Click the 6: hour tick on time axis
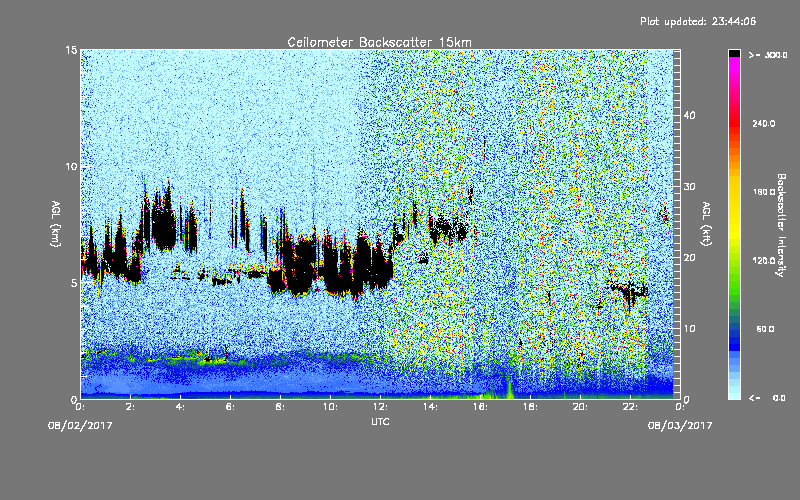The width and height of the screenshot is (800, 500). click(x=231, y=407)
